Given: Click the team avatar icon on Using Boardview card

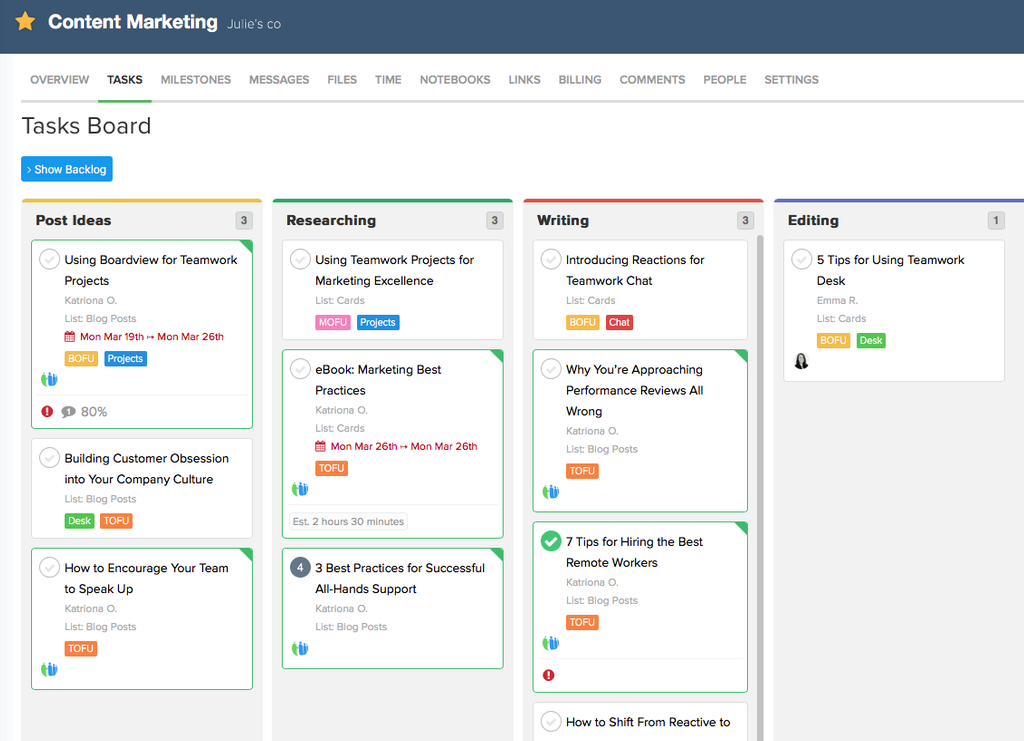Looking at the screenshot, I should click(49, 379).
